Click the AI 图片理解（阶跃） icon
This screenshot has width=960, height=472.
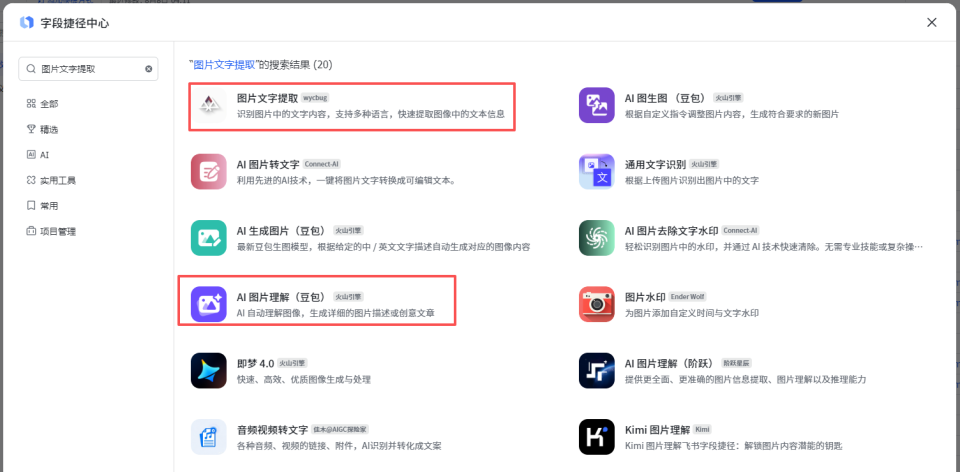tap(597, 370)
